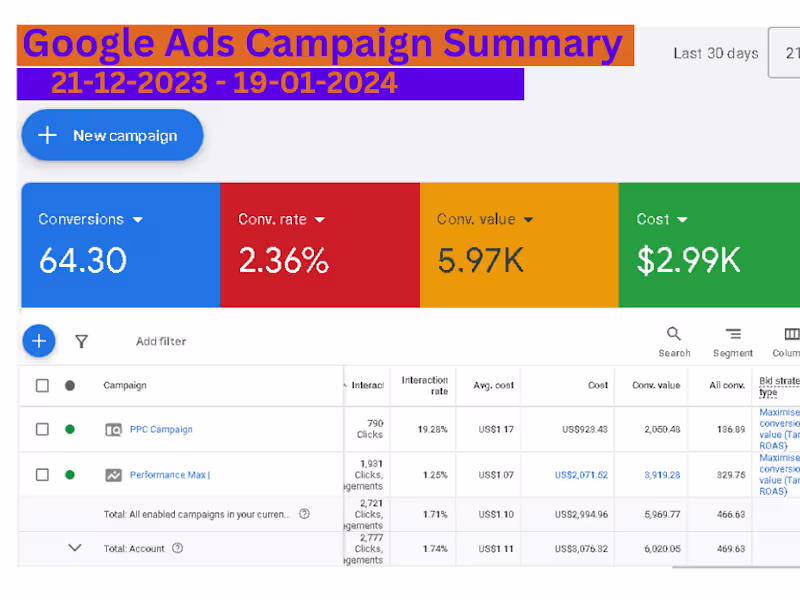Open the Conversions metric dropdown
This screenshot has width=800, height=600.
[x=90, y=219]
